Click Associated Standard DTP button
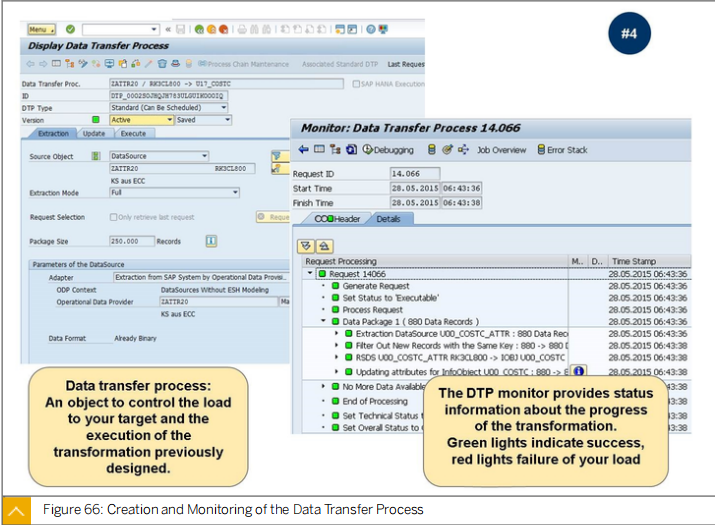 (340, 64)
